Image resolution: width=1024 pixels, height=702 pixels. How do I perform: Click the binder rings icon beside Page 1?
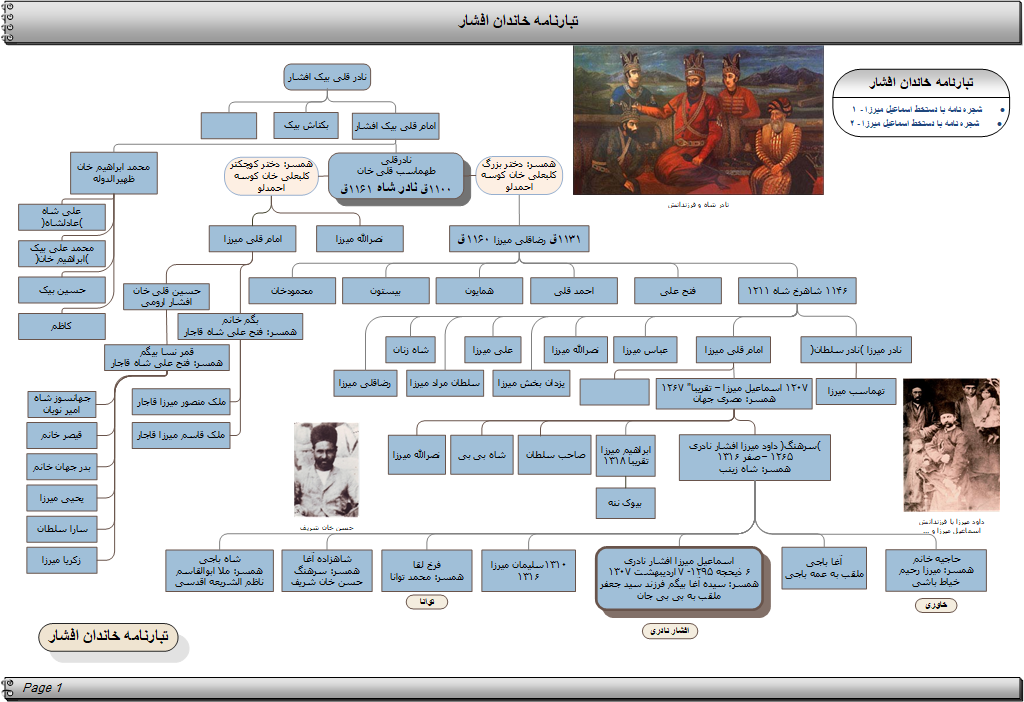point(8,688)
